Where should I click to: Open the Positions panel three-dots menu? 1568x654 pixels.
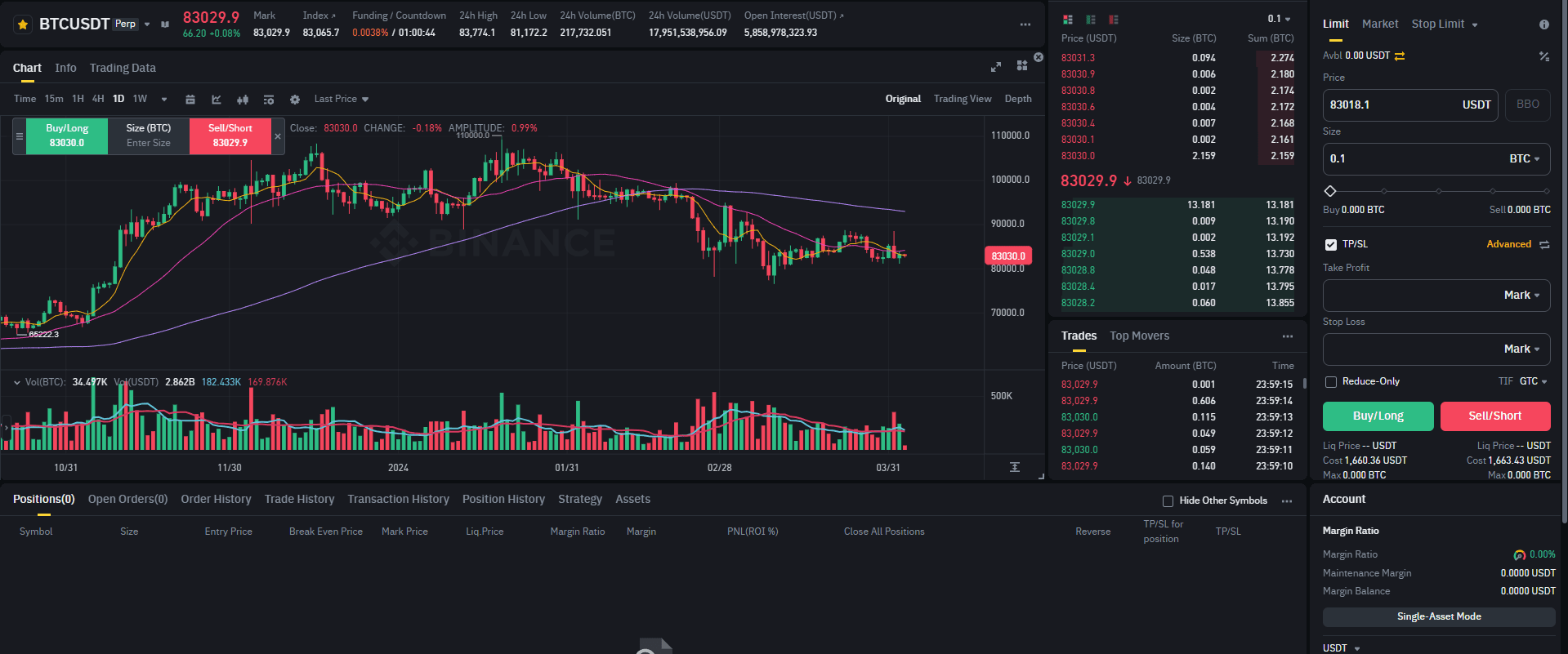[x=1287, y=501]
